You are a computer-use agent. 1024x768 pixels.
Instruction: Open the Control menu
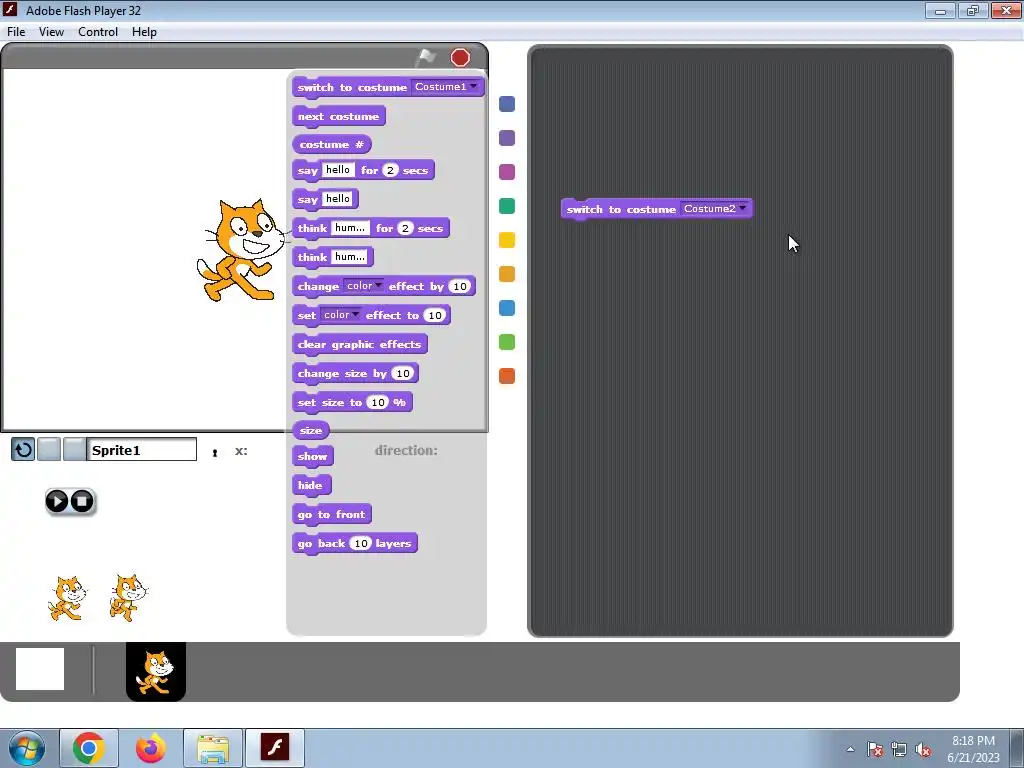coord(98,32)
